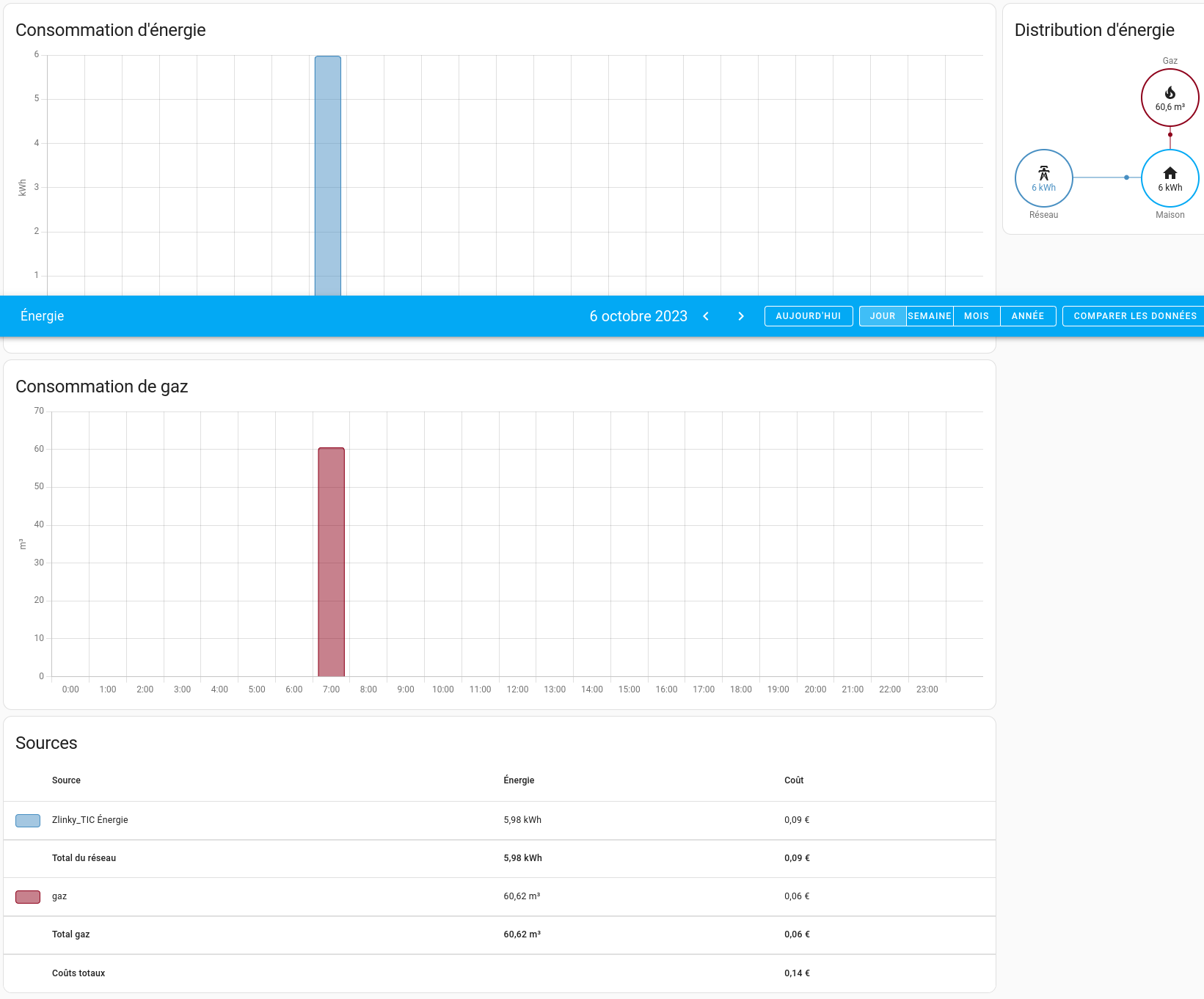Go to next day with right chevron

pyautogui.click(x=741, y=316)
